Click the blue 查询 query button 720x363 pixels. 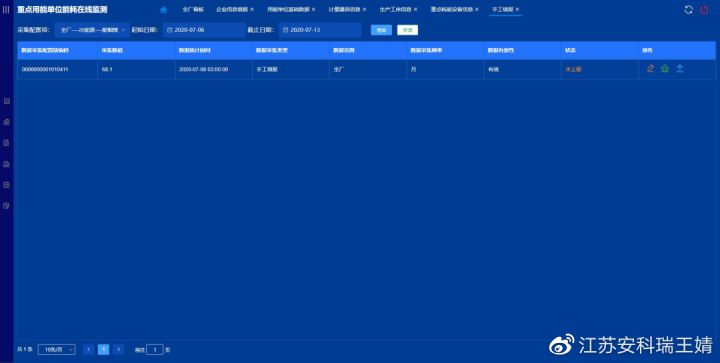[381, 30]
